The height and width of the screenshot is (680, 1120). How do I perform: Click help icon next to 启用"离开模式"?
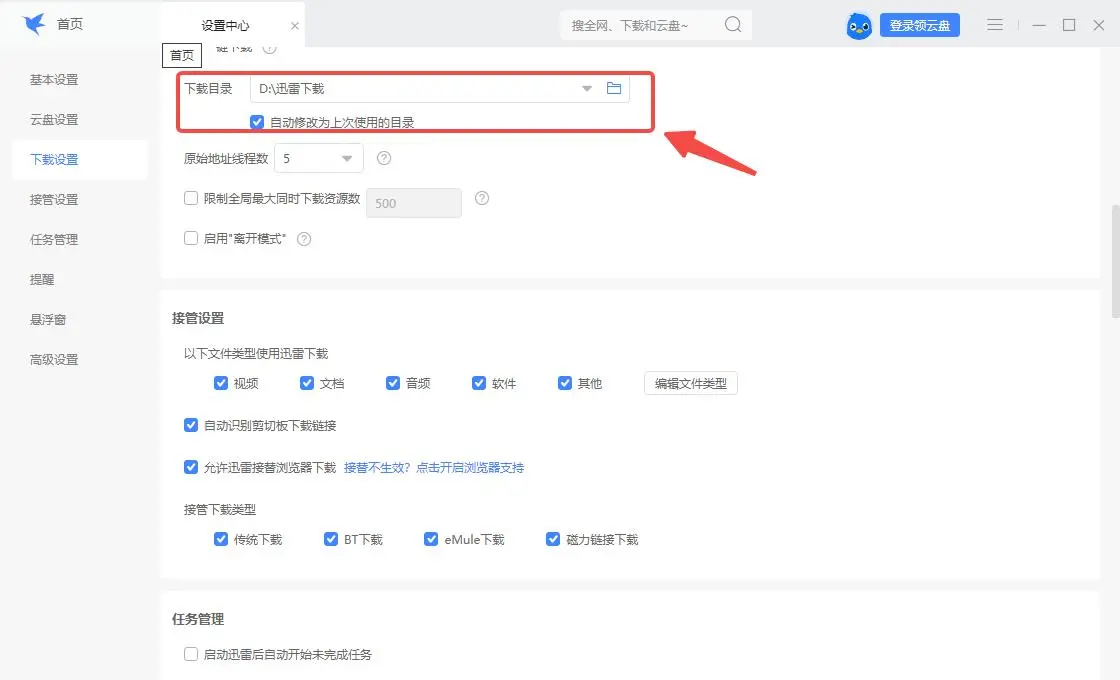pyautogui.click(x=305, y=239)
